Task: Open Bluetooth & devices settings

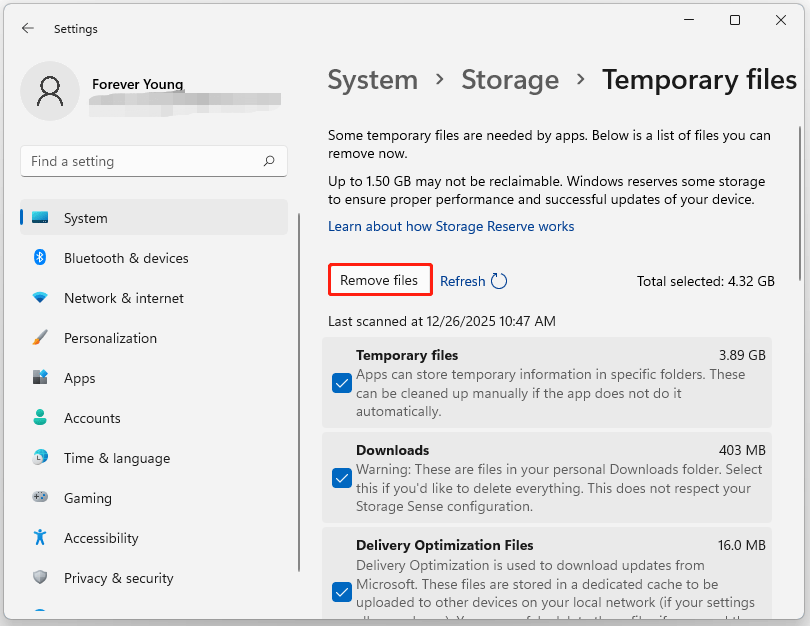Action: (40, 257)
